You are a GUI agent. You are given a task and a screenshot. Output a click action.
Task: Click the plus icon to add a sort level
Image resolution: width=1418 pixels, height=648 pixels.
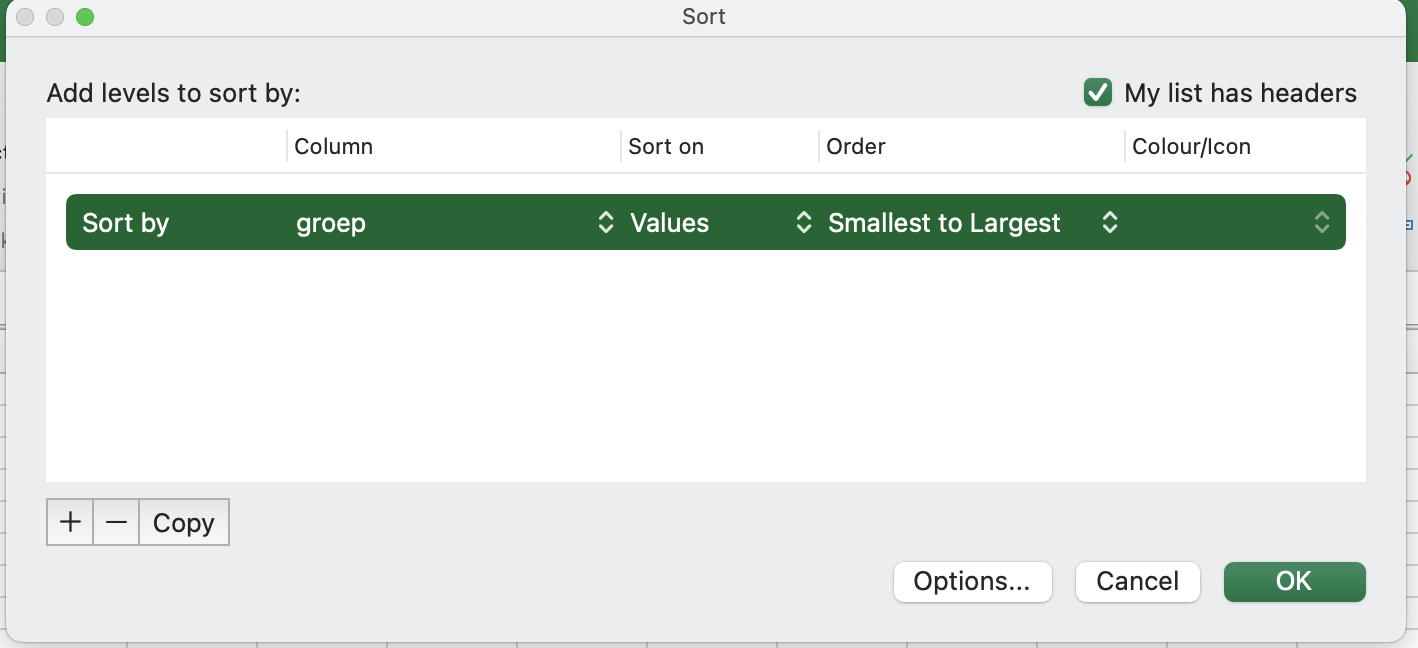pyautogui.click(x=70, y=523)
